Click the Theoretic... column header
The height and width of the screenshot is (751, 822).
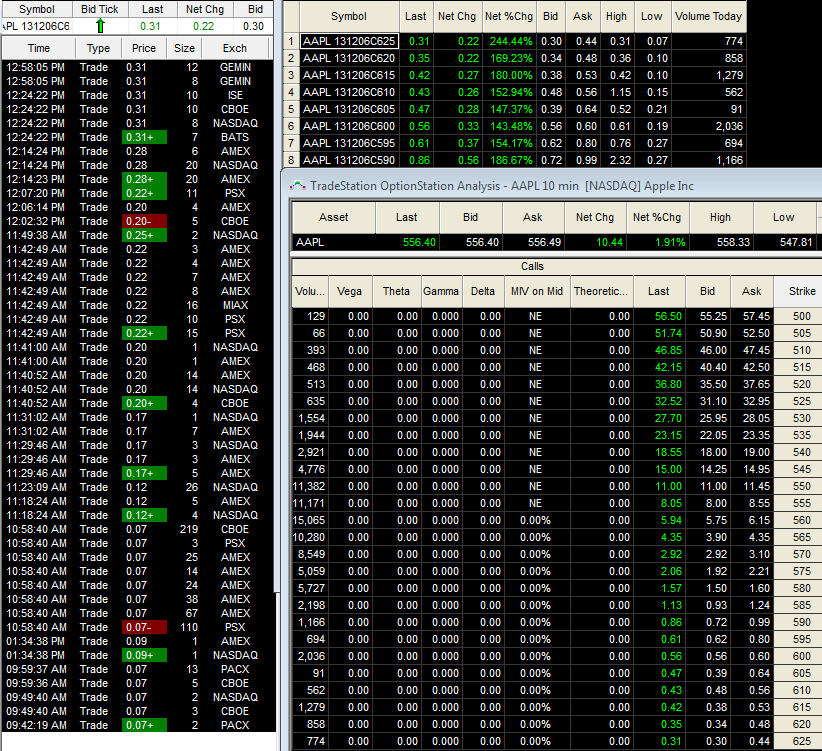[x=601, y=291]
